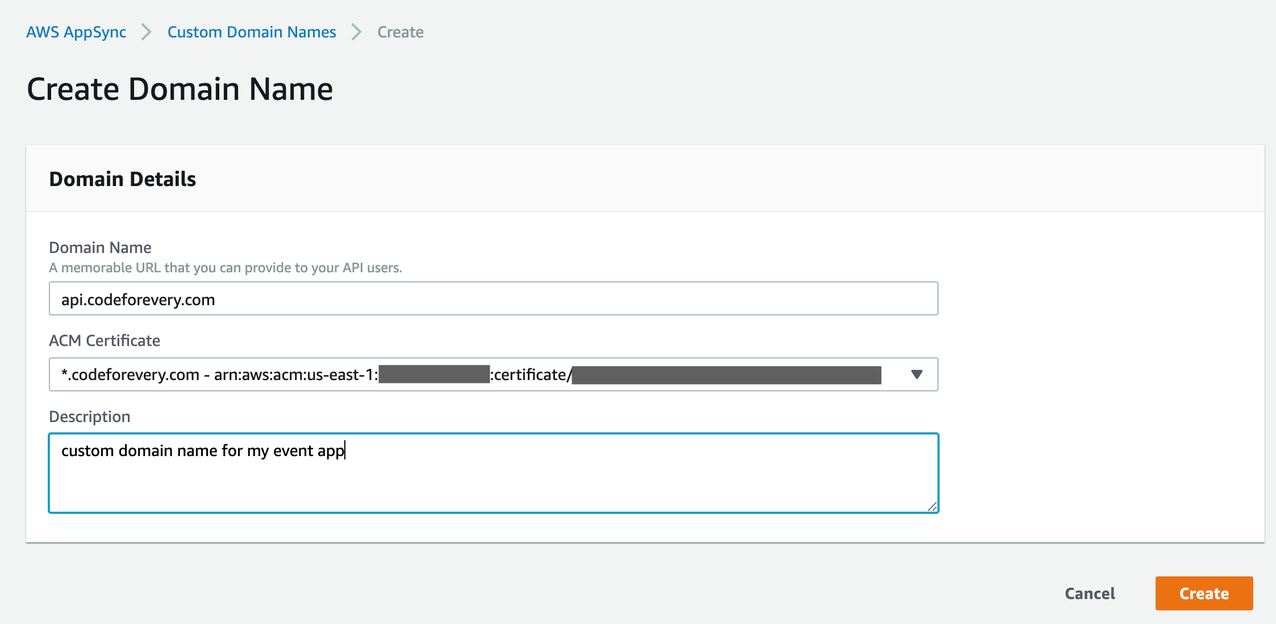Click inside the Description text area
1276x624 pixels.
point(493,470)
